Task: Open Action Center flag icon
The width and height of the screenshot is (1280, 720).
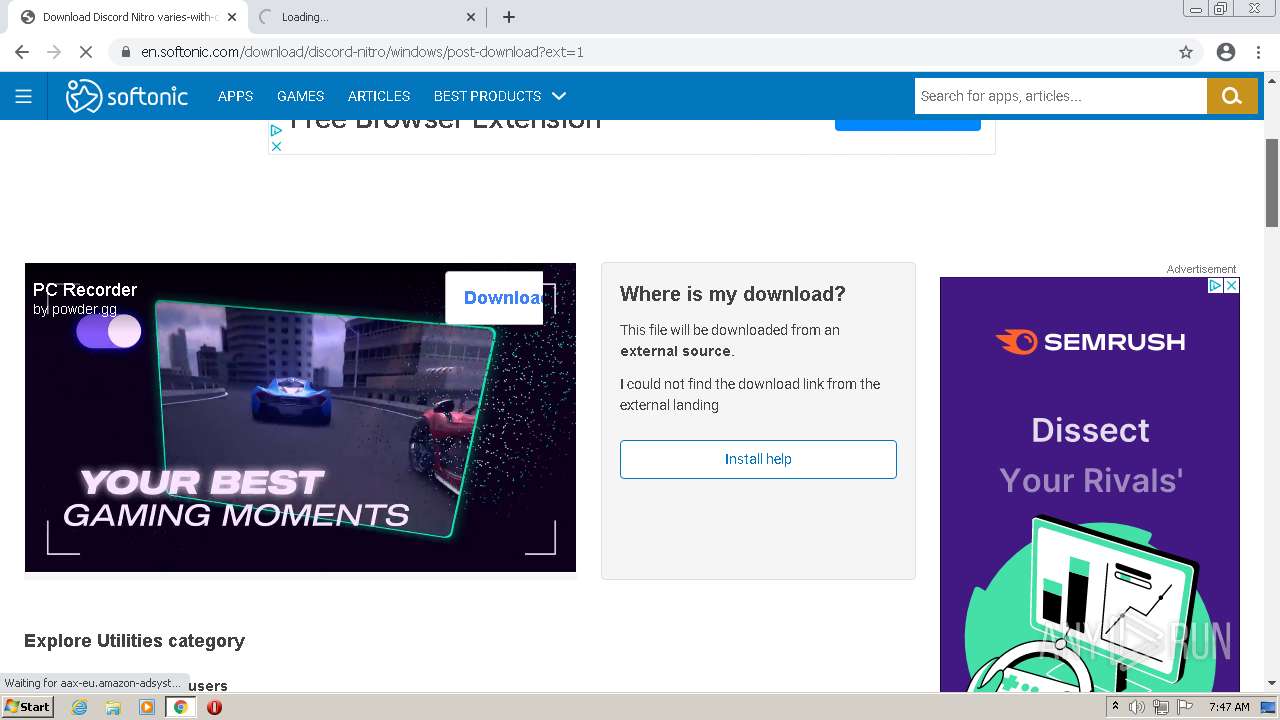Action: tap(1185, 707)
